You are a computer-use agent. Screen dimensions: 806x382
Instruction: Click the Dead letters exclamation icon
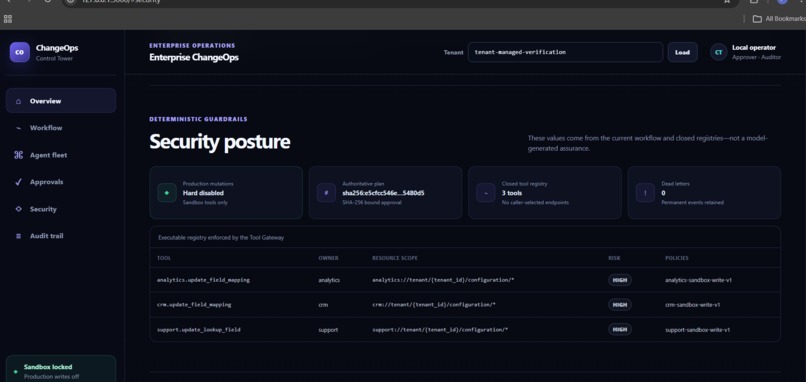coord(645,193)
